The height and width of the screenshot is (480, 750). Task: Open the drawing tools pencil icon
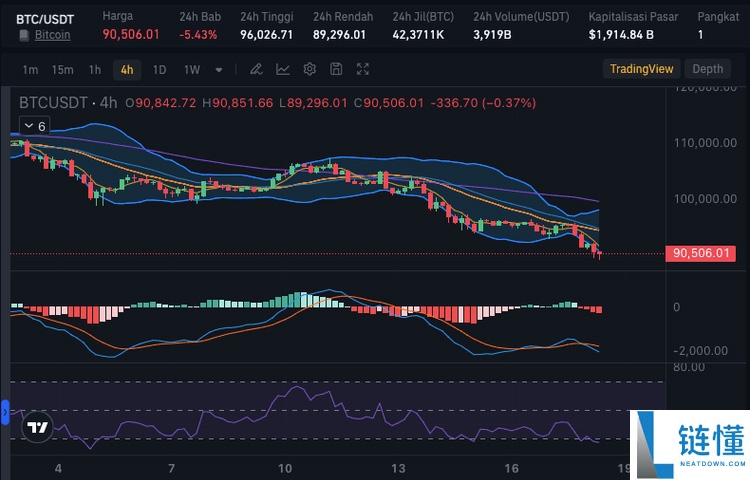pyautogui.click(x=257, y=69)
